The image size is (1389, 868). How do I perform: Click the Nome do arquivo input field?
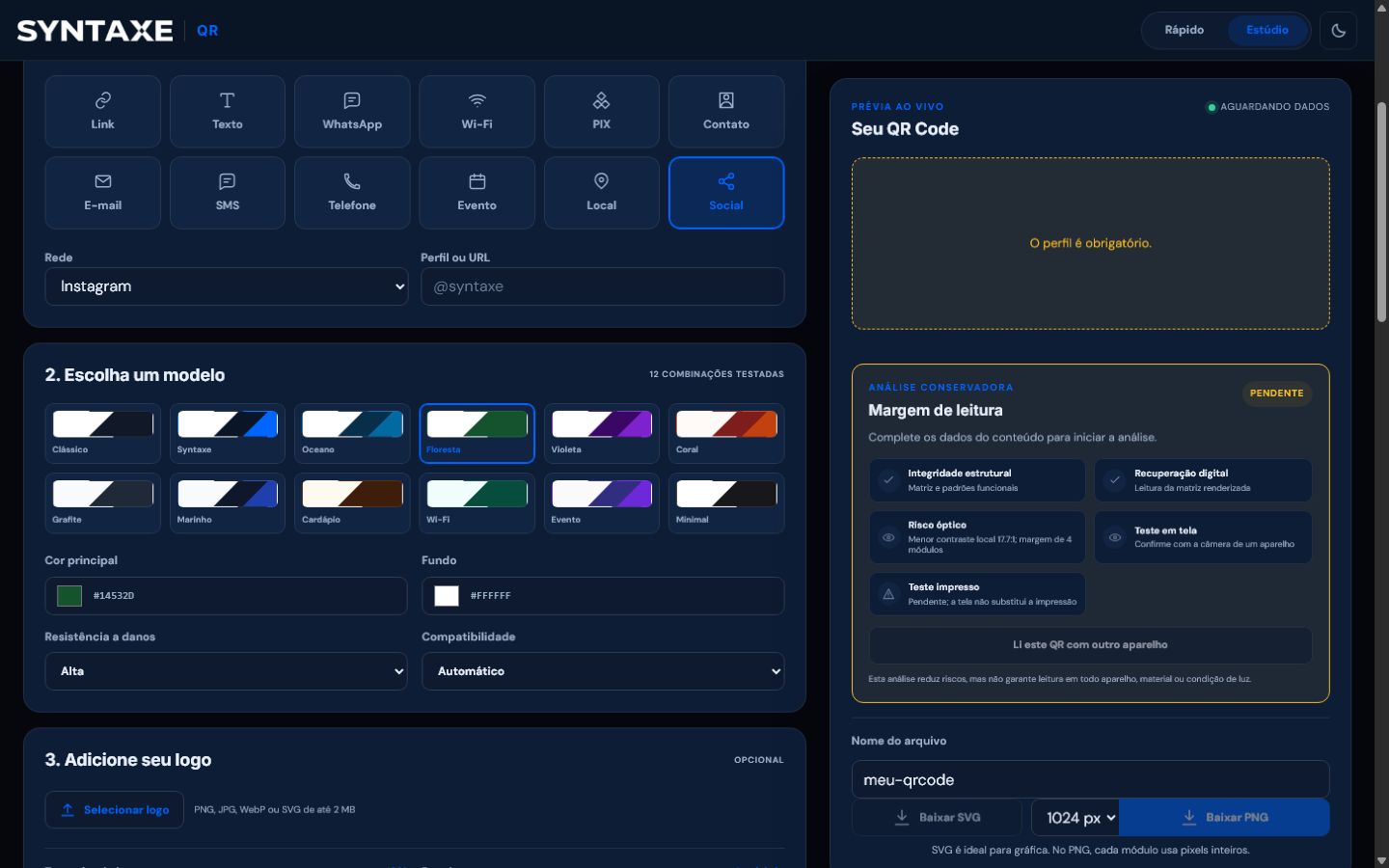1090,780
